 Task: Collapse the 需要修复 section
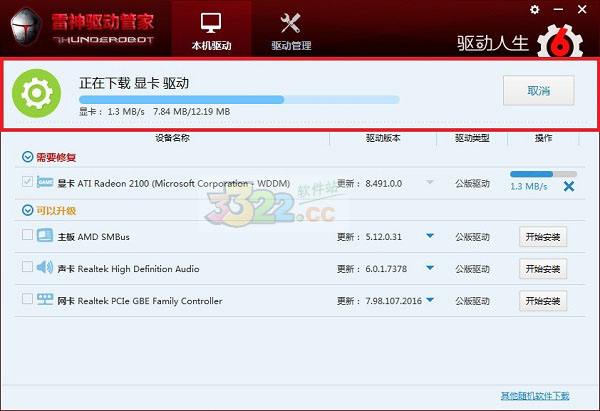pyautogui.click(x=28, y=157)
